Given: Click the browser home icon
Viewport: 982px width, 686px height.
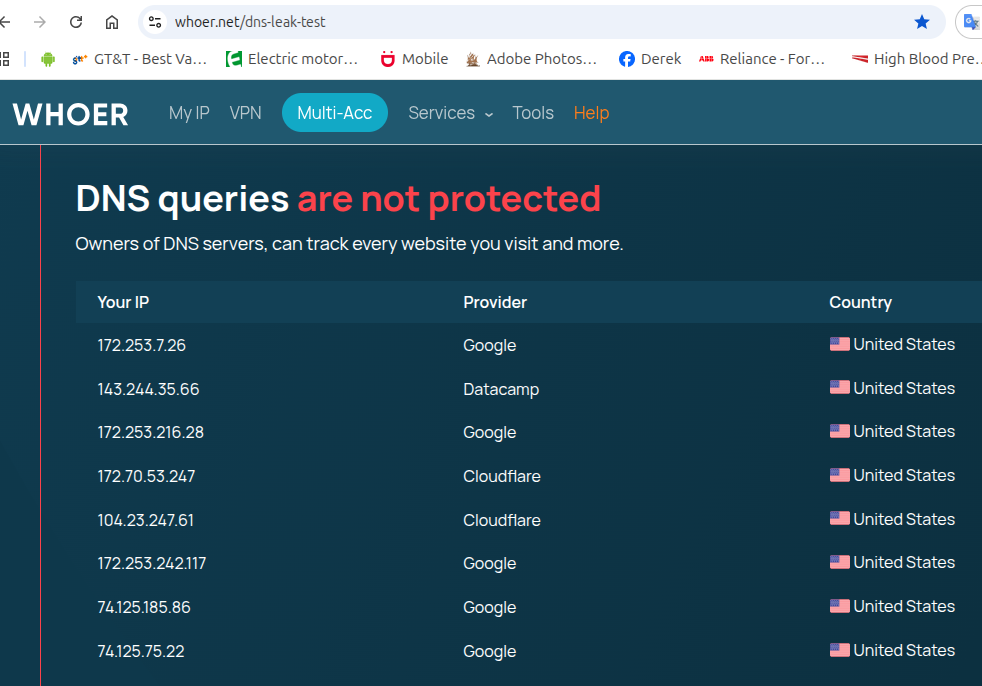Looking at the screenshot, I should (x=112, y=22).
